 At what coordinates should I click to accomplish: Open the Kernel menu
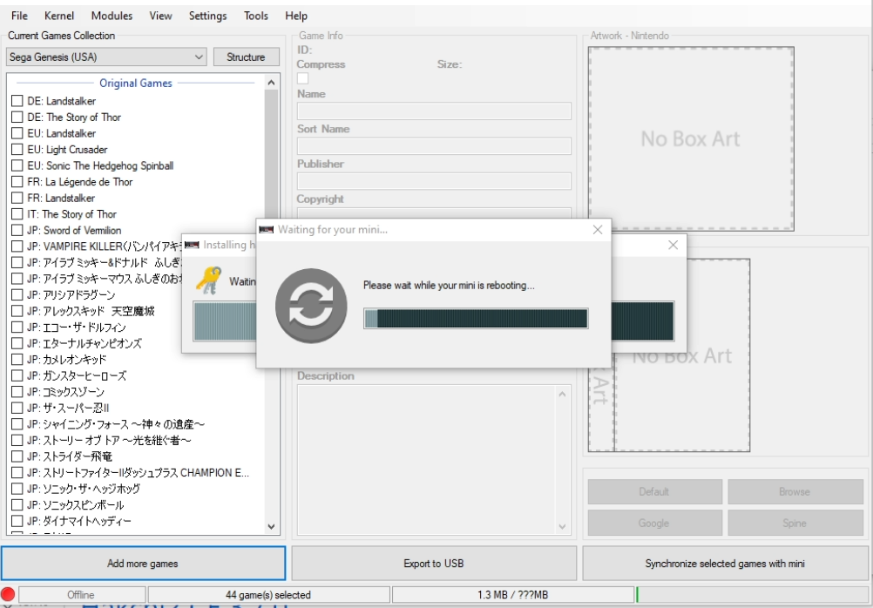coord(59,16)
